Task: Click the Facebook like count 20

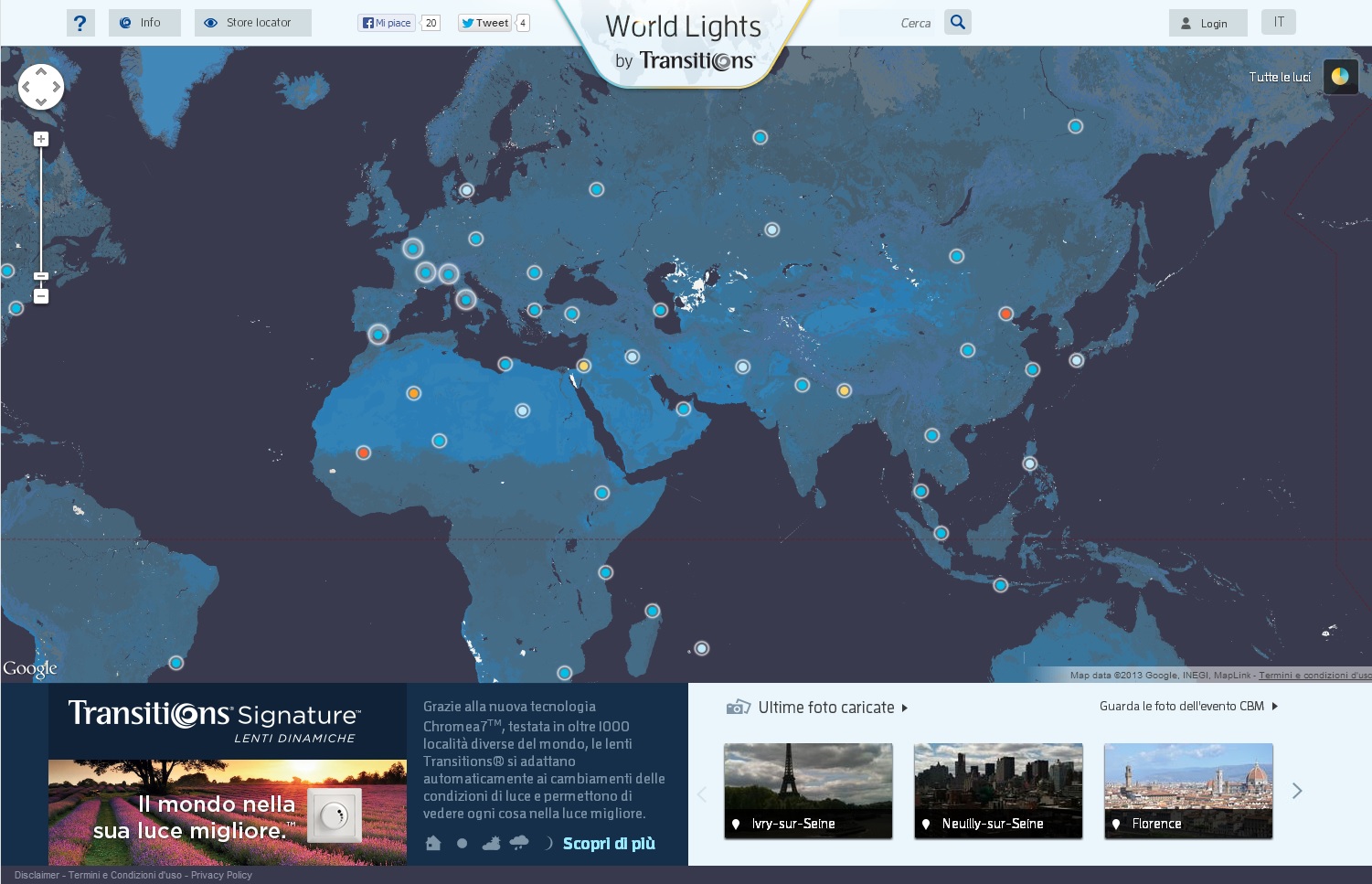Action: 431,23
